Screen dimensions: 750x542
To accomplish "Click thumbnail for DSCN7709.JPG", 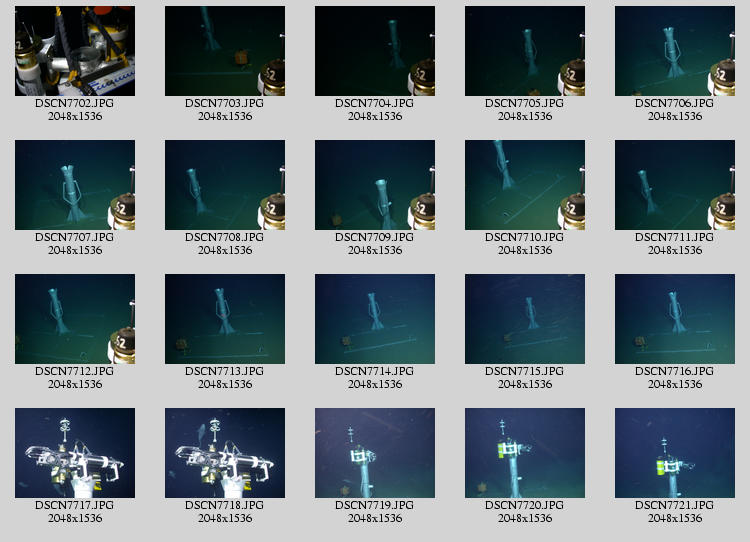I will tap(375, 185).
